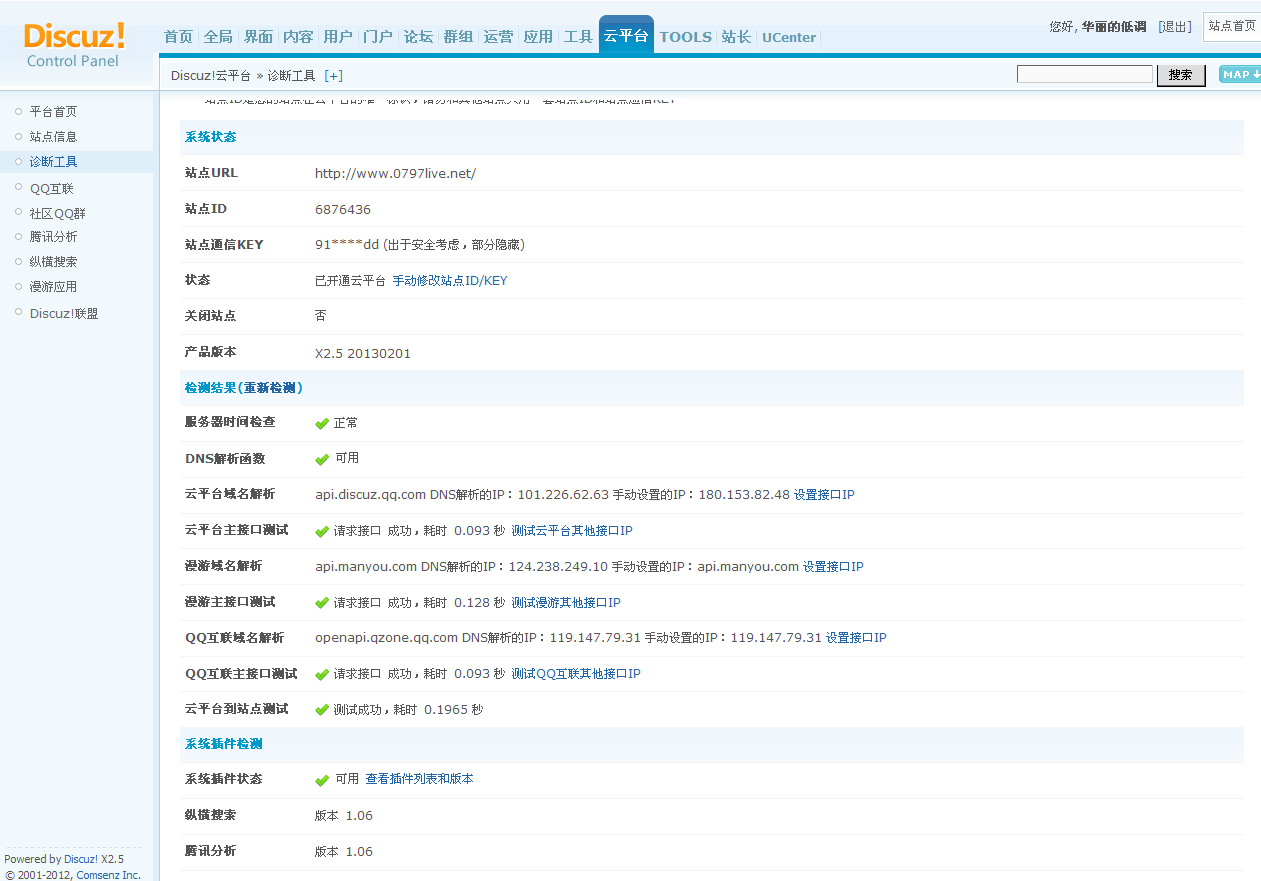Open the TOOLS top menu

(x=686, y=37)
